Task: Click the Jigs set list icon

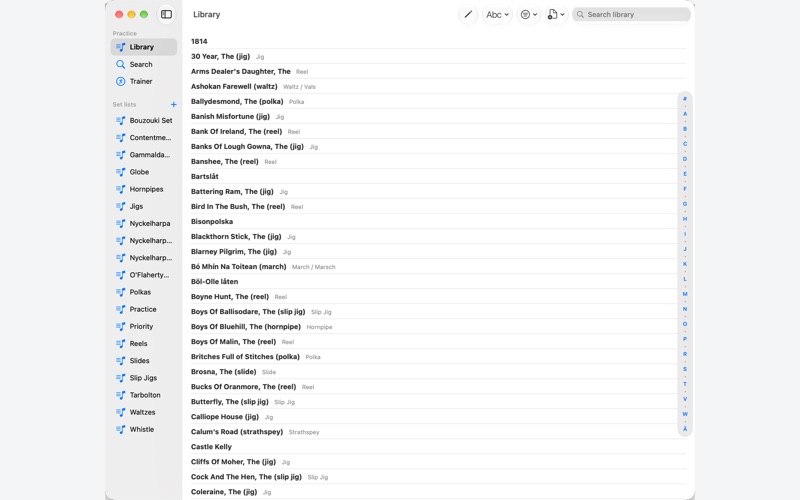Action: (x=120, y=206)
